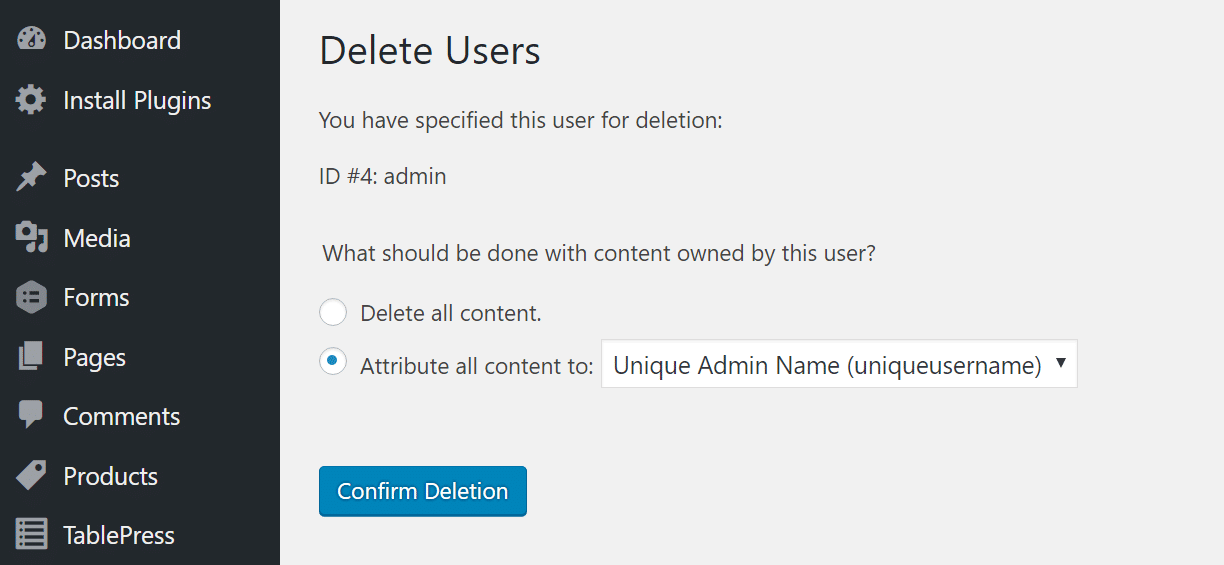Click the 'Delete all content.' label text
1224x565 pixels.
point(450,313)
